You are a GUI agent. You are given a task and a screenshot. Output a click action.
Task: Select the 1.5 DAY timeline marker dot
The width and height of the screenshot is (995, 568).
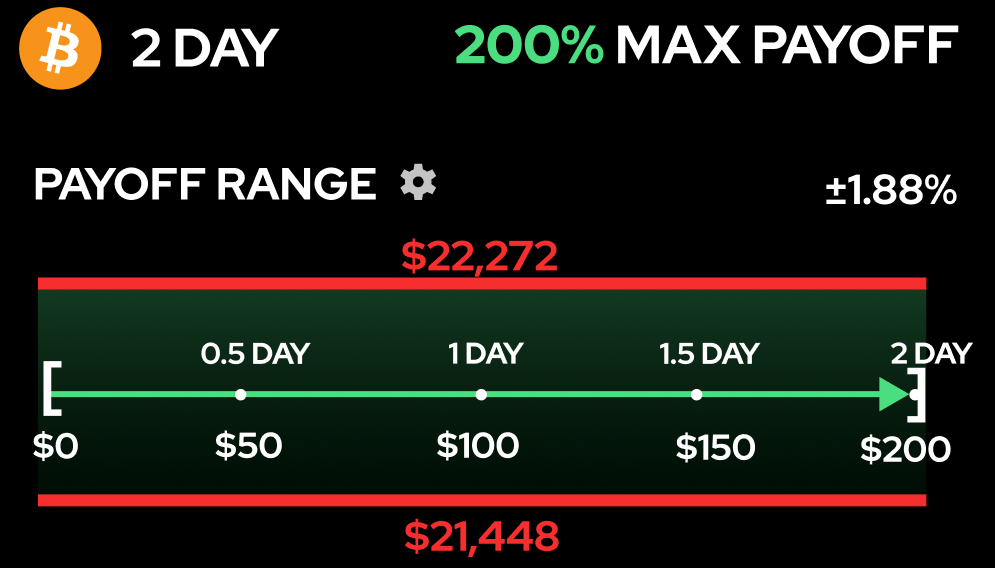click(x=697, y=394)
